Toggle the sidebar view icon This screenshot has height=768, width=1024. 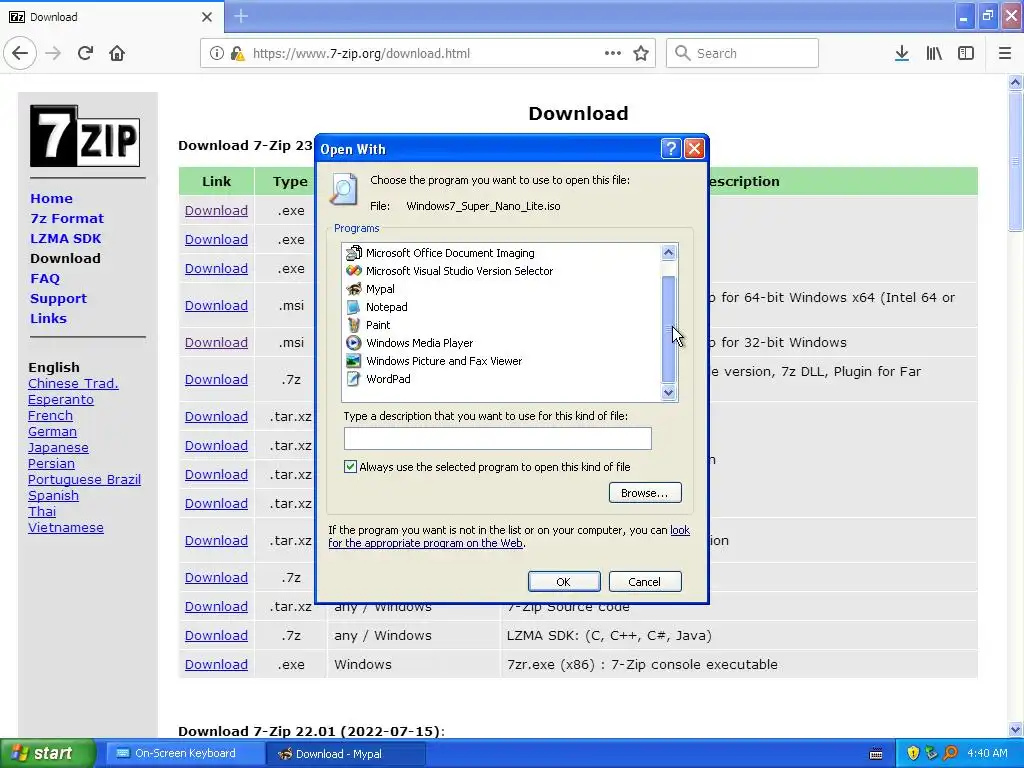pyautogui.click(x=966, y=53)
